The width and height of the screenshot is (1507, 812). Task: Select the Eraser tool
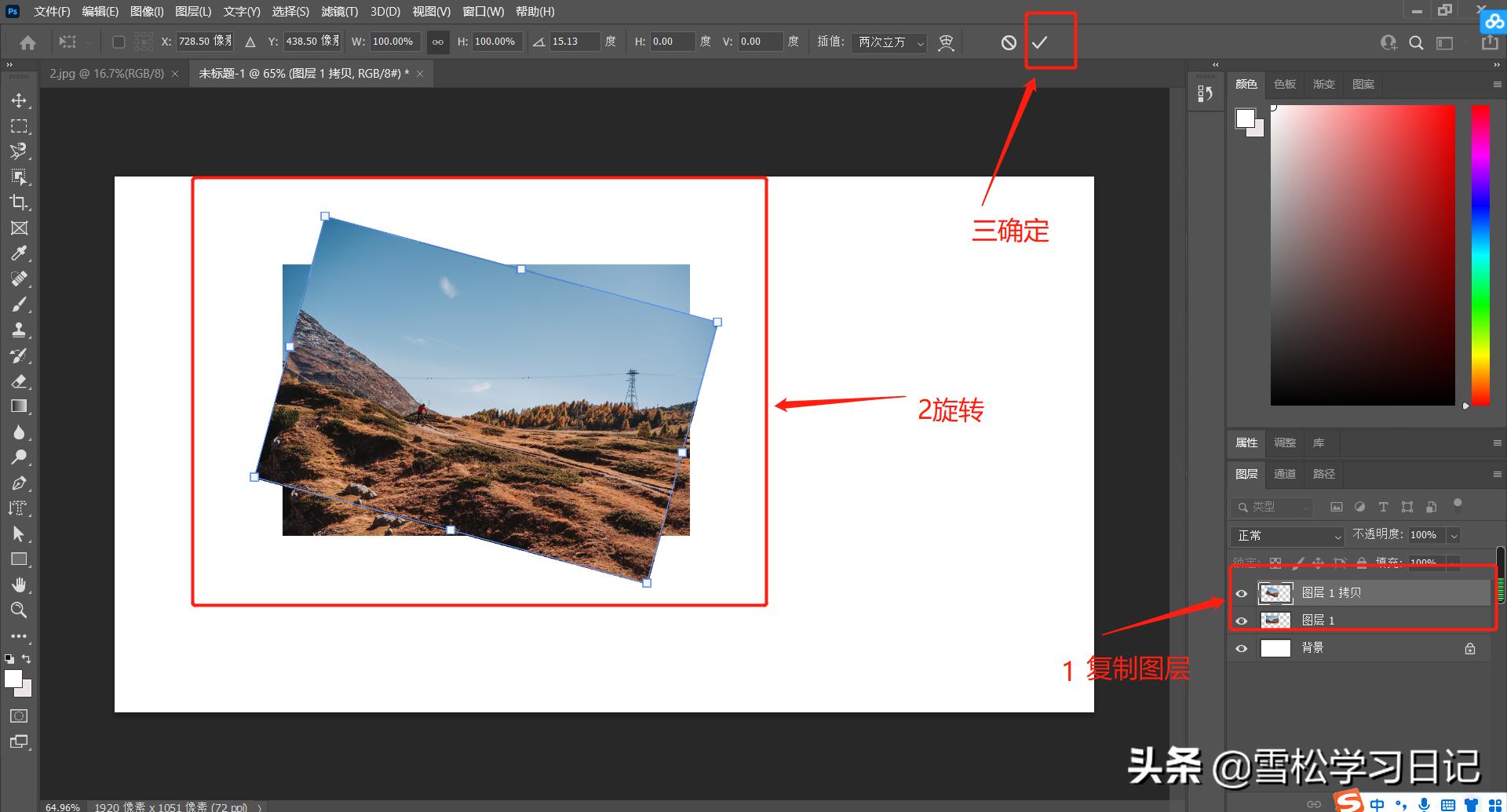(x=19, y=381)
